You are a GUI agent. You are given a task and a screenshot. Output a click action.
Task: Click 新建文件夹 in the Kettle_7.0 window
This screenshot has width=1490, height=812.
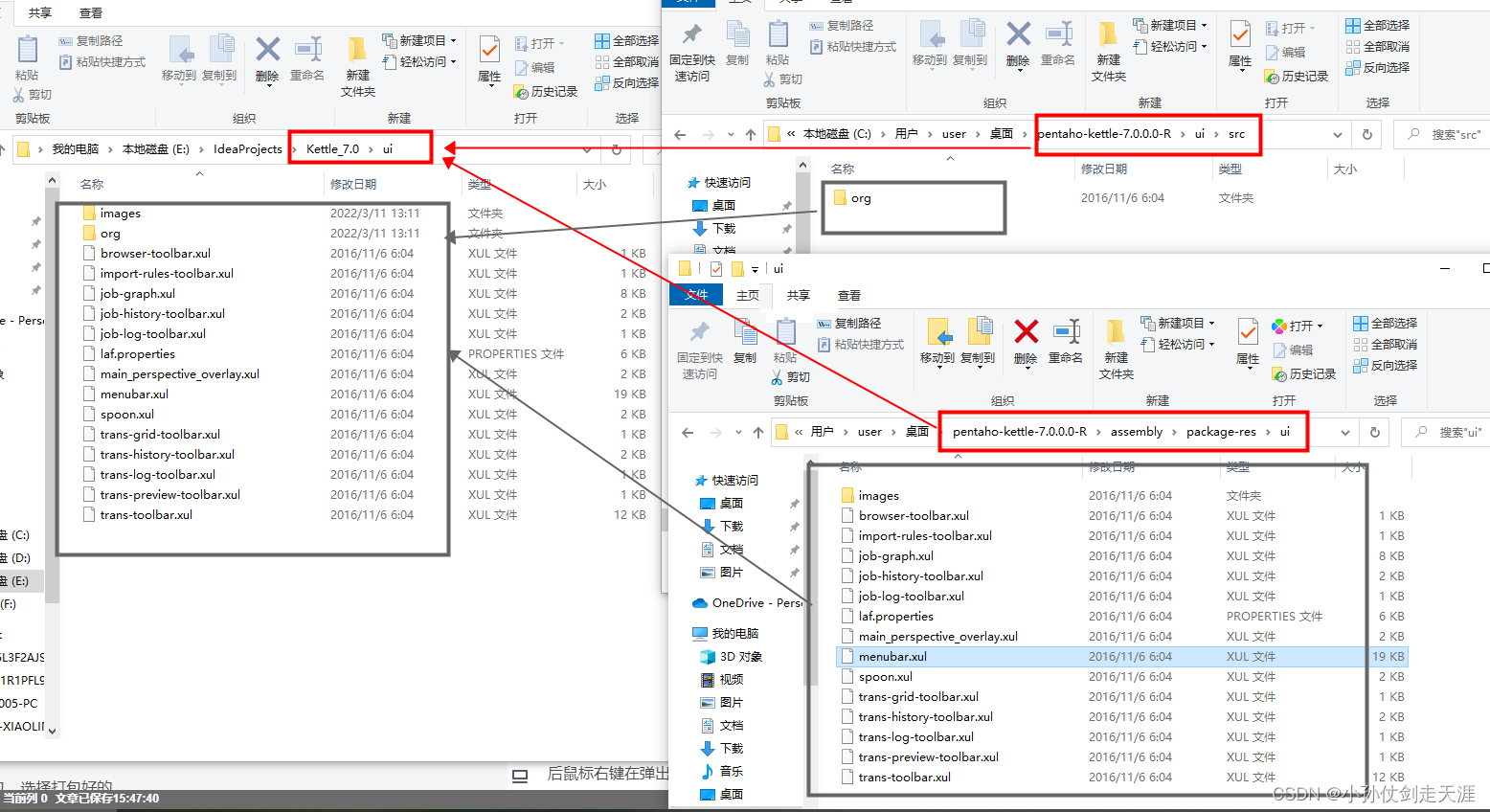coord(357,67)
